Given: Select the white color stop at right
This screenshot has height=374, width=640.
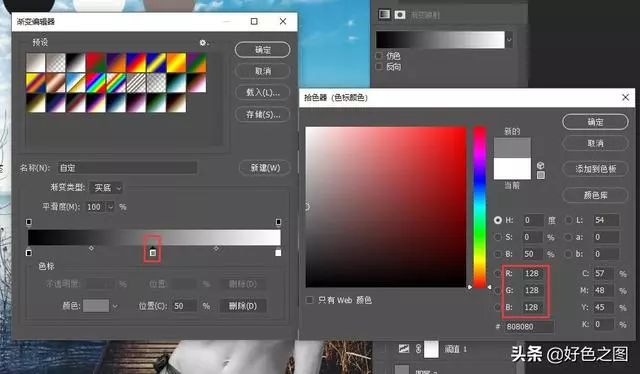Looking at the screenshot, I should coord(278,252).
